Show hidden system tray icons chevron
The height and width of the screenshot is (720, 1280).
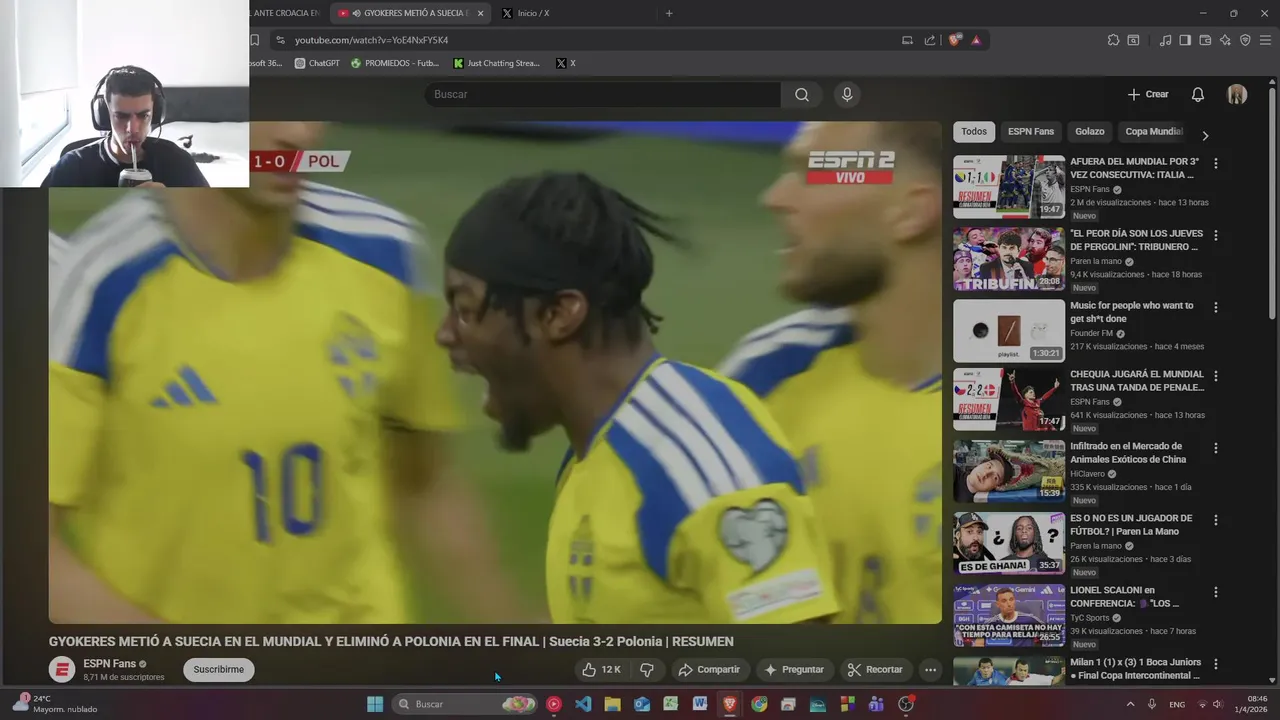[1131, 704]
